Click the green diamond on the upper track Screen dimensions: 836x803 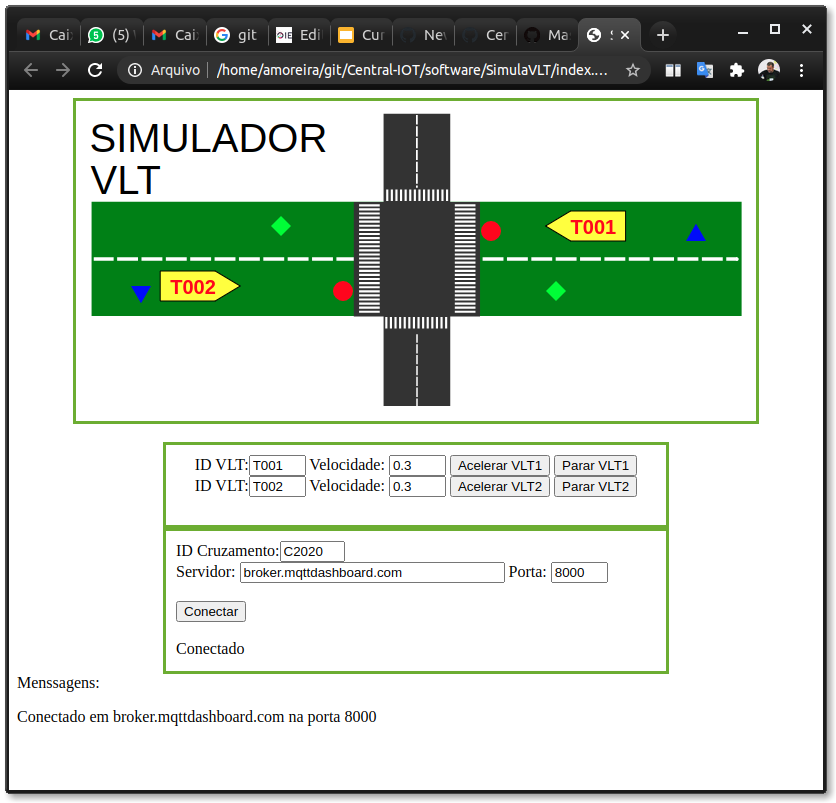click(281, 226)
